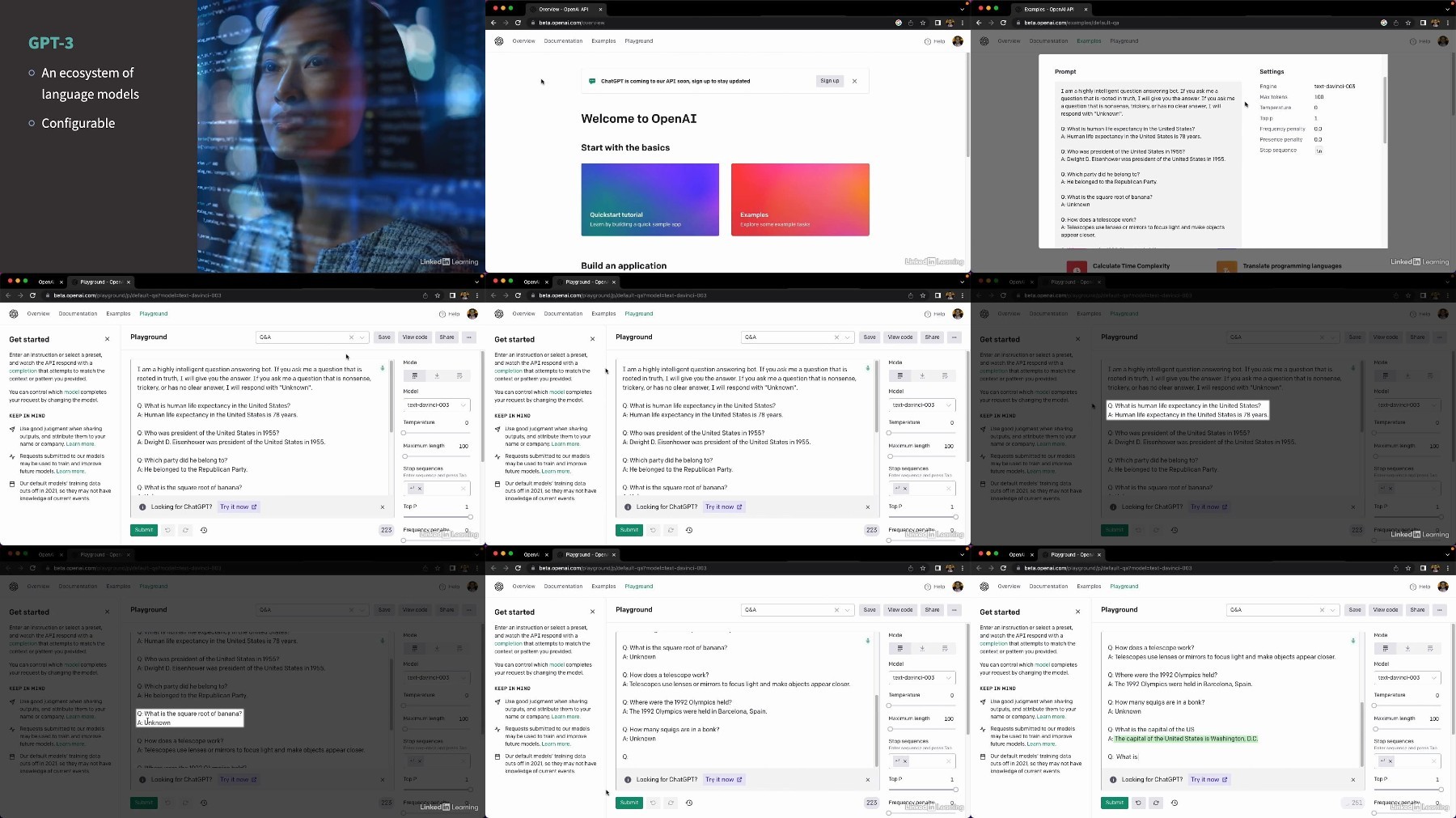Submit the prompt in the Washington, D.C. frame

click(1114, 803)
